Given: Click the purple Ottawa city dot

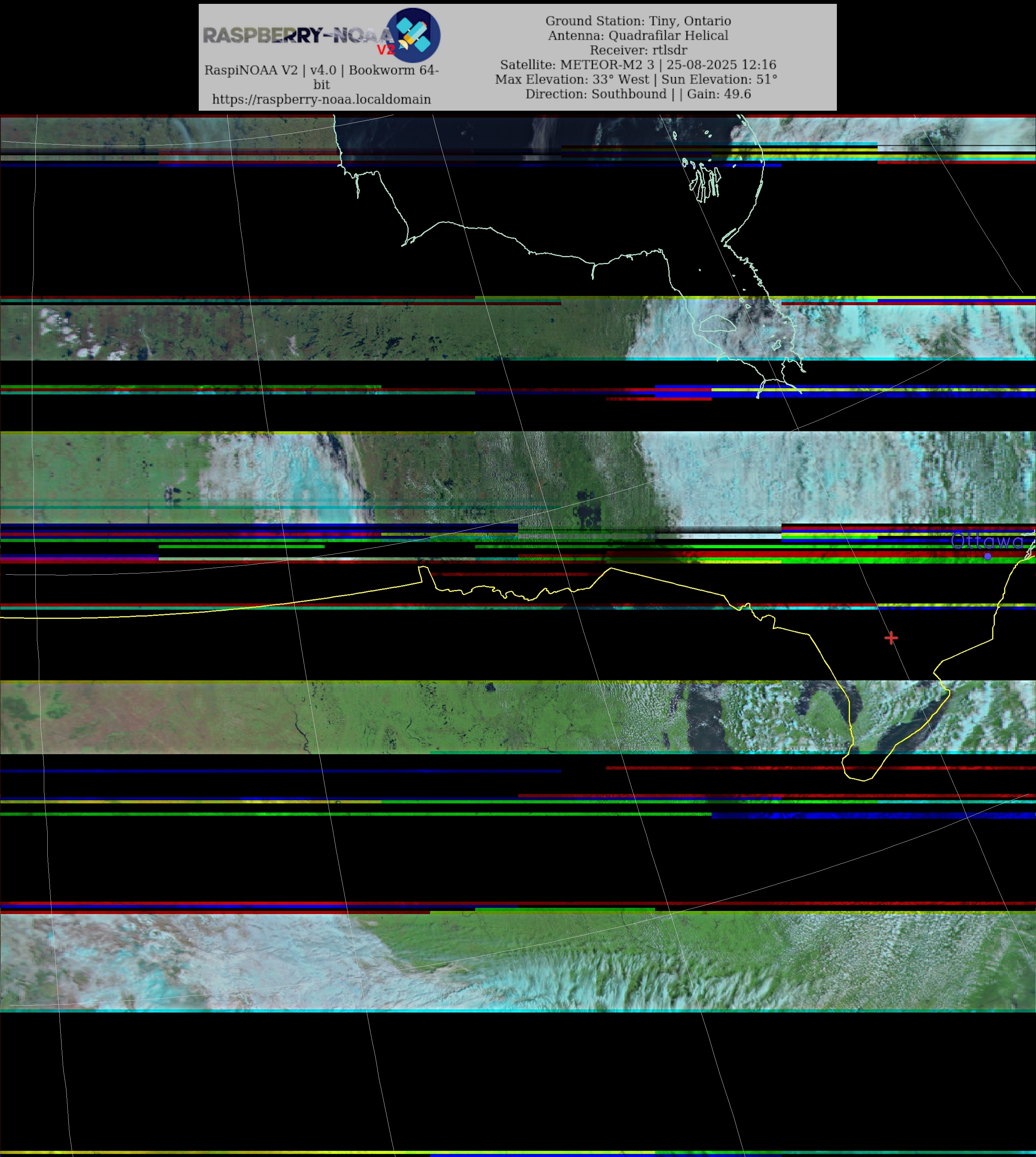Looking at the screenshot, I should [x=988, y=556].
